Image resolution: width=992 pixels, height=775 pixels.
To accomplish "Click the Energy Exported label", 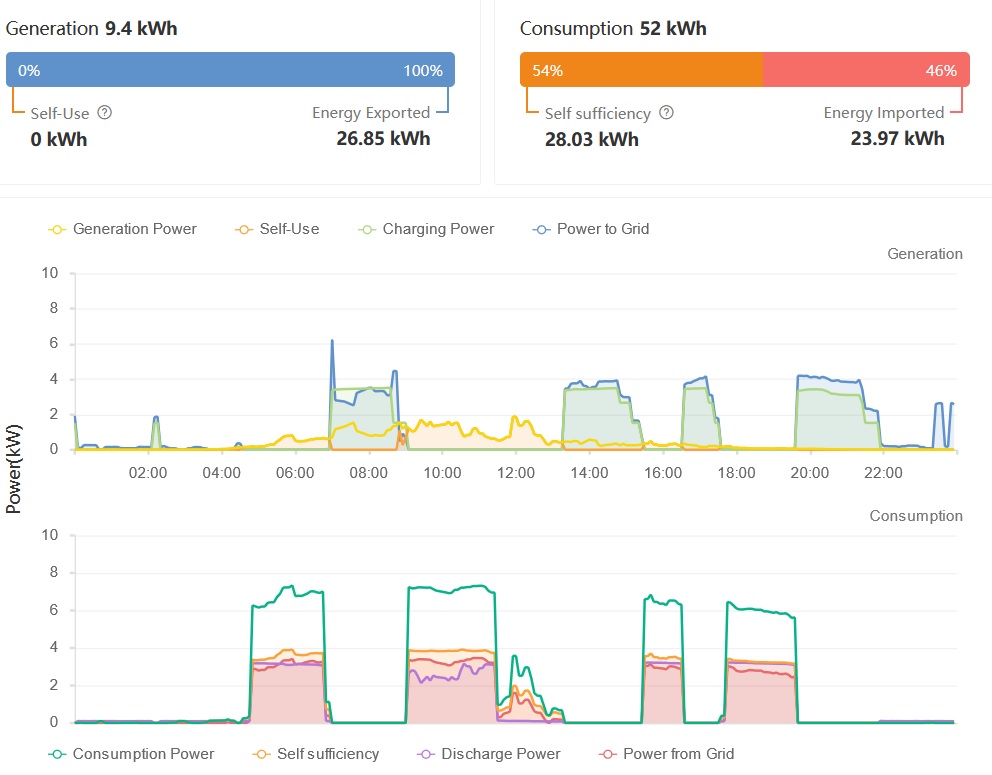I will click(x=371, y=113).
